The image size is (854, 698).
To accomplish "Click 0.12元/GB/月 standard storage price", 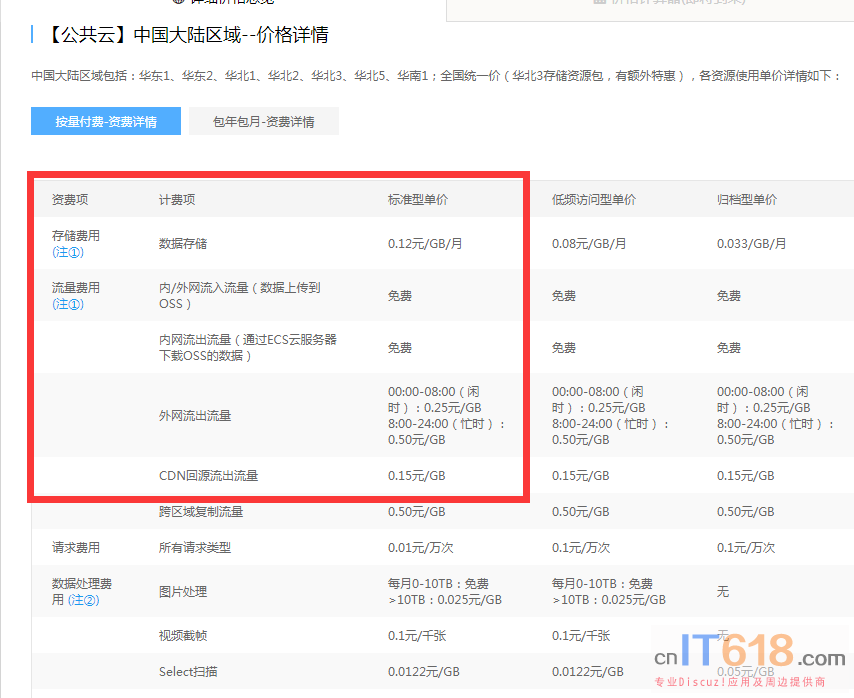I will (x=425, y=243).
